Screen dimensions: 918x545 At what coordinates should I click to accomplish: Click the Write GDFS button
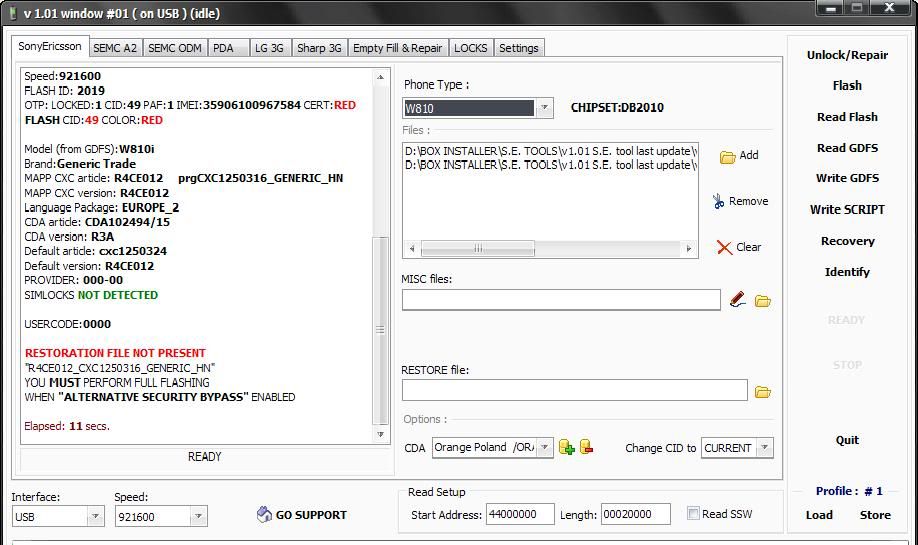pos(847,178)
